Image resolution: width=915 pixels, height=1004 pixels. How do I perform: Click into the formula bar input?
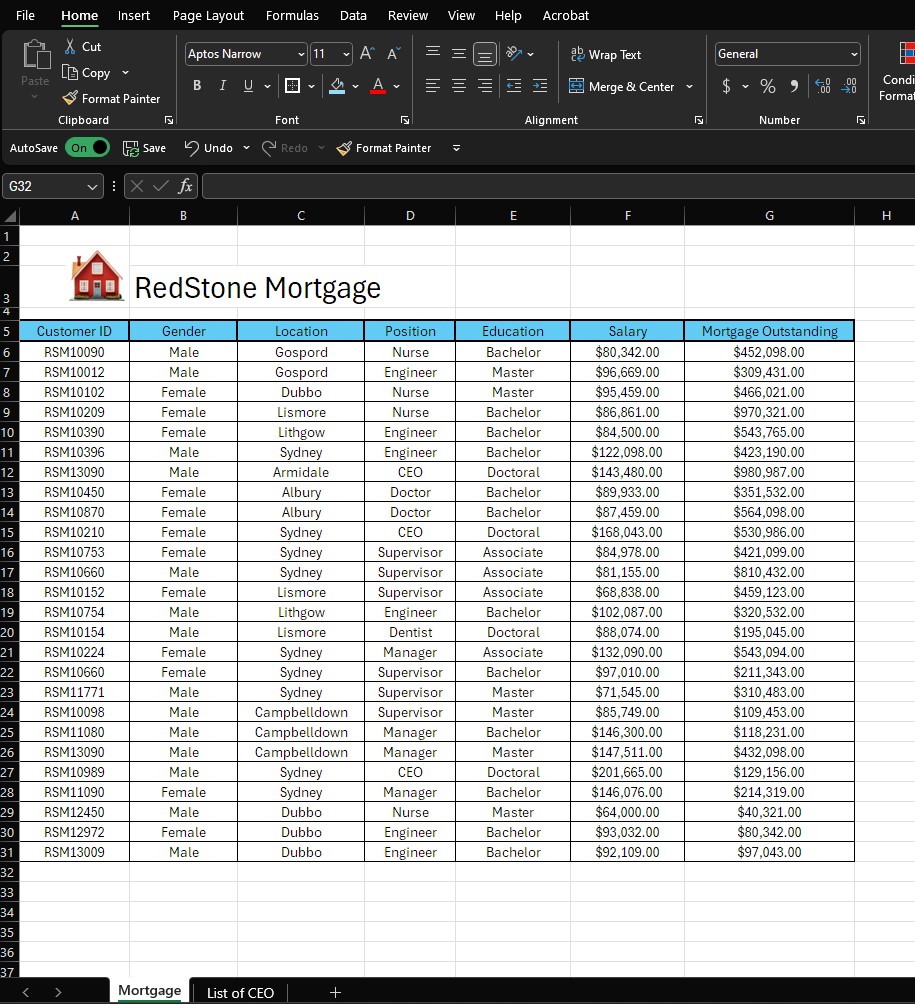coord(558,186)
